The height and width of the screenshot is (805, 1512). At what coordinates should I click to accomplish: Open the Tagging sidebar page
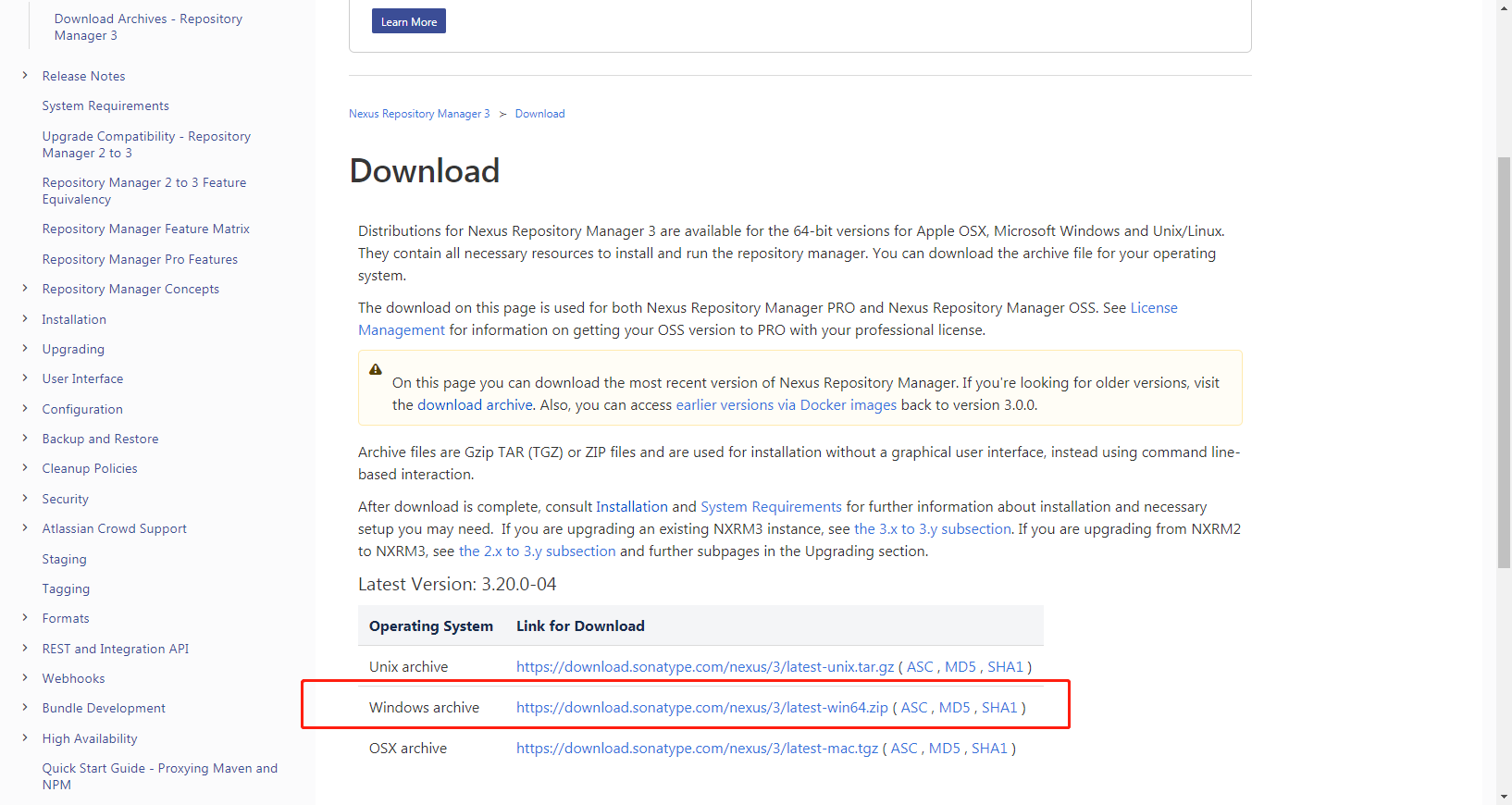pos(66,588)
